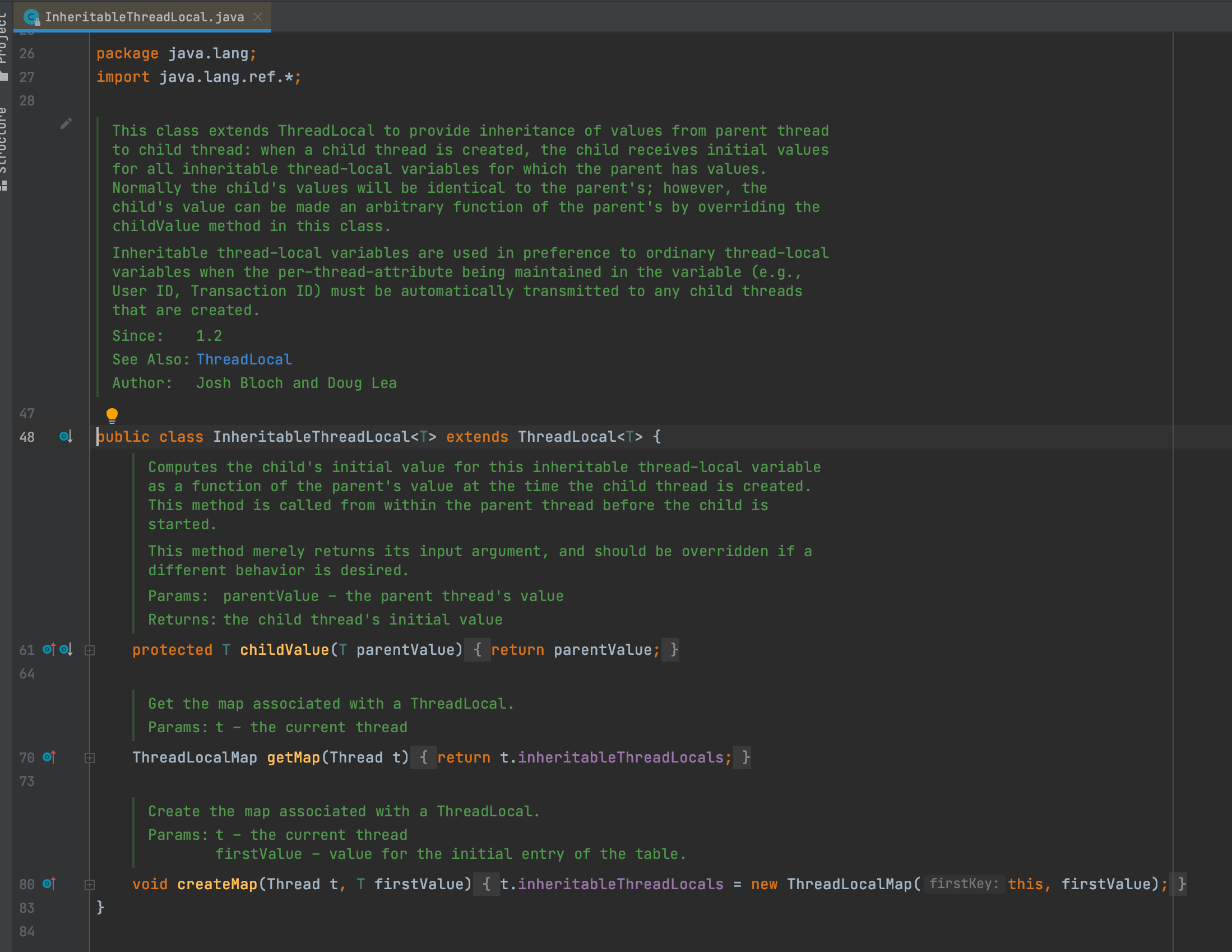Select the InheritableThreadLocal.java tab
Viewport: 1232px width, 952px height.
coord(145,17)
